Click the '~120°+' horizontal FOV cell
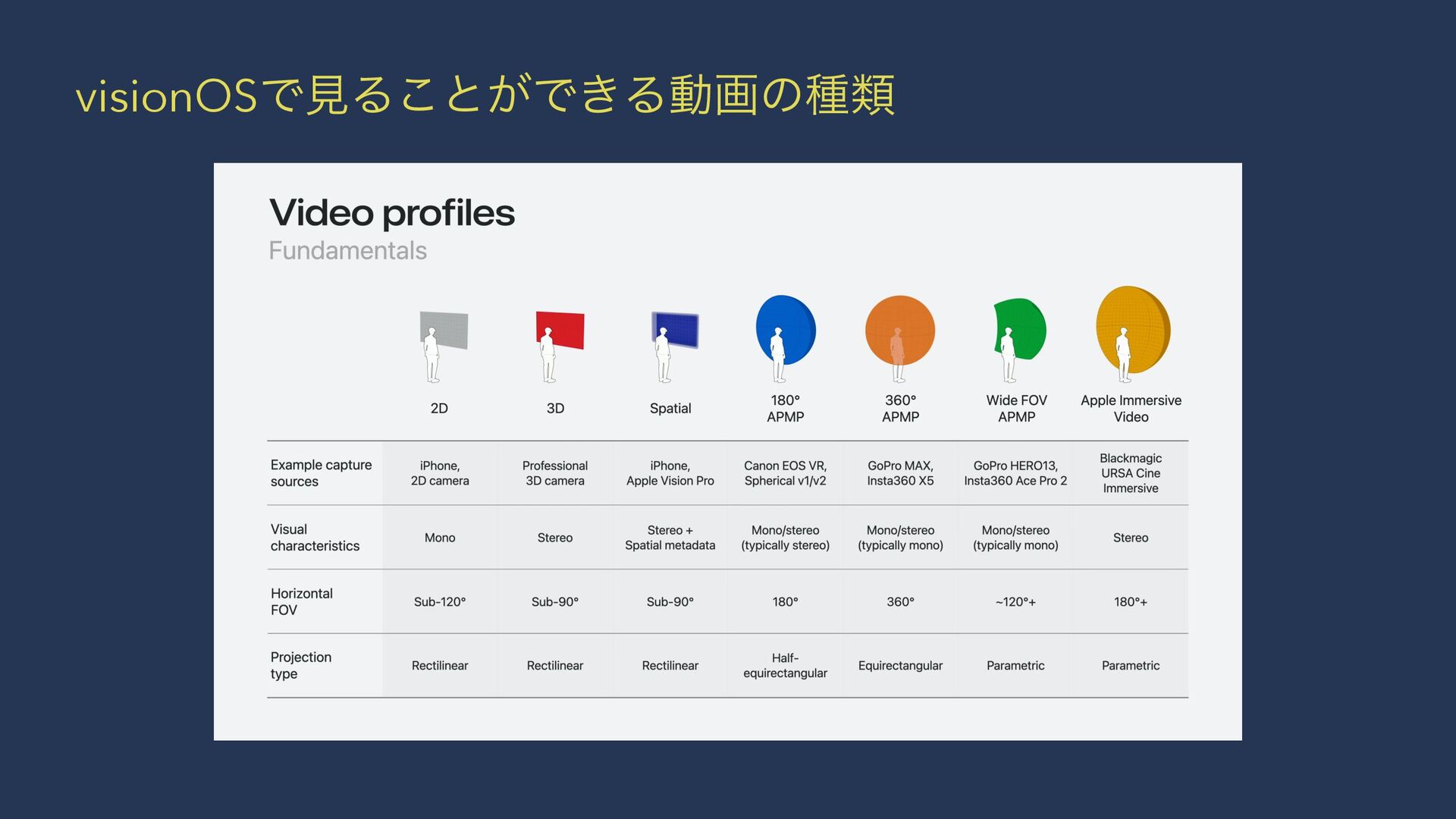Image resolution: width=1456 pixels, height=819 pixels. tap(1015, 602)
